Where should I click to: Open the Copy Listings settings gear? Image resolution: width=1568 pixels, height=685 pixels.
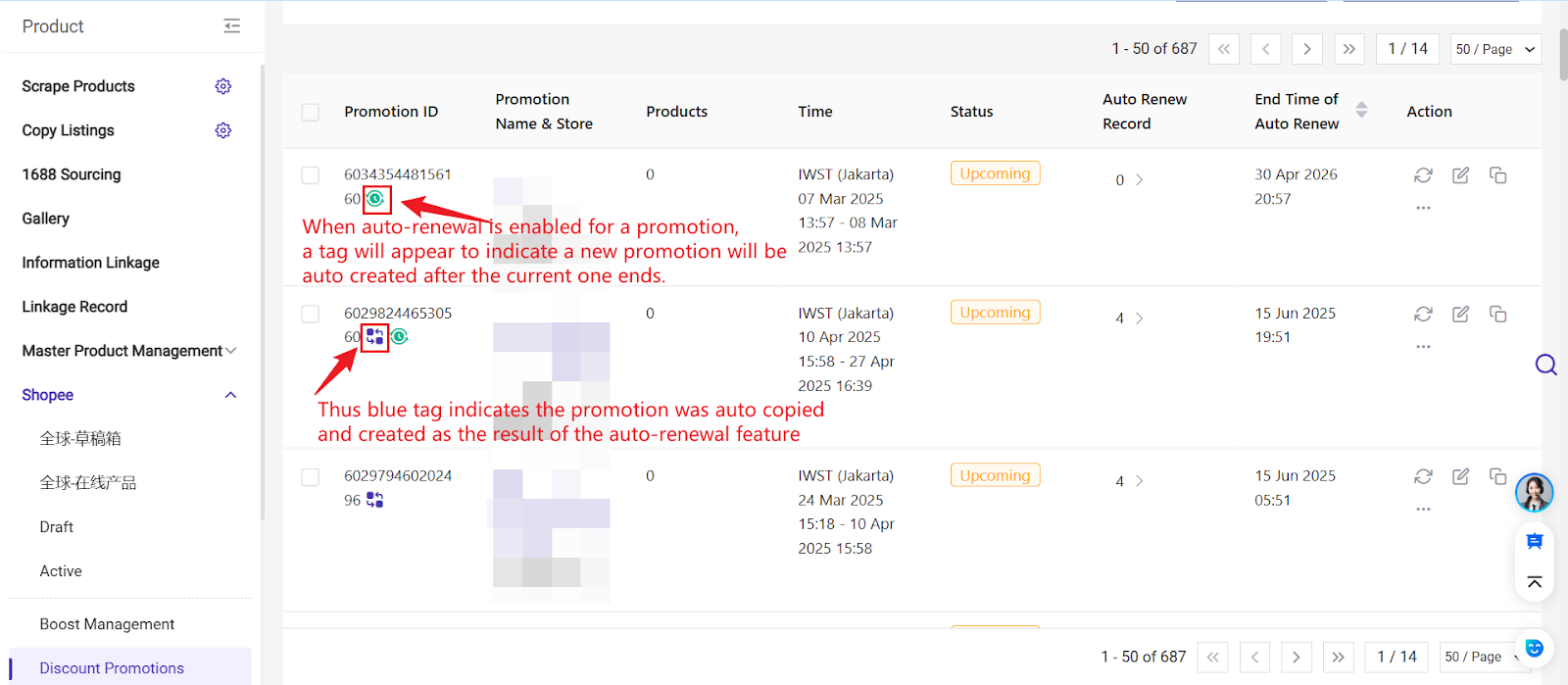pyautogui.click(x=222, y=129)
